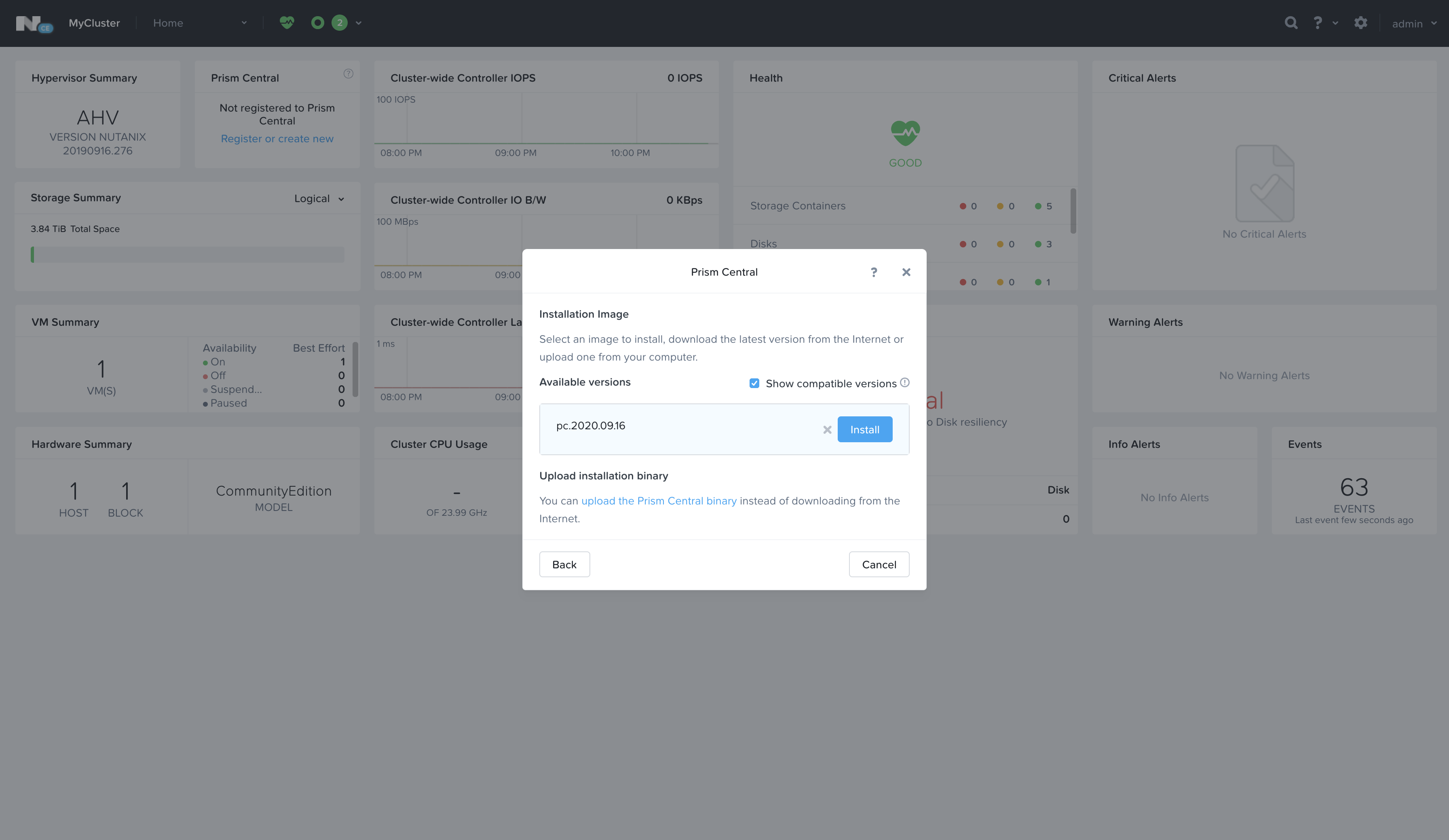The height and width of the screenshot is (840, 1449).
Task: Click info icon beside Show compatible versions
Action: pyautogui.click(x=904, y=383)
